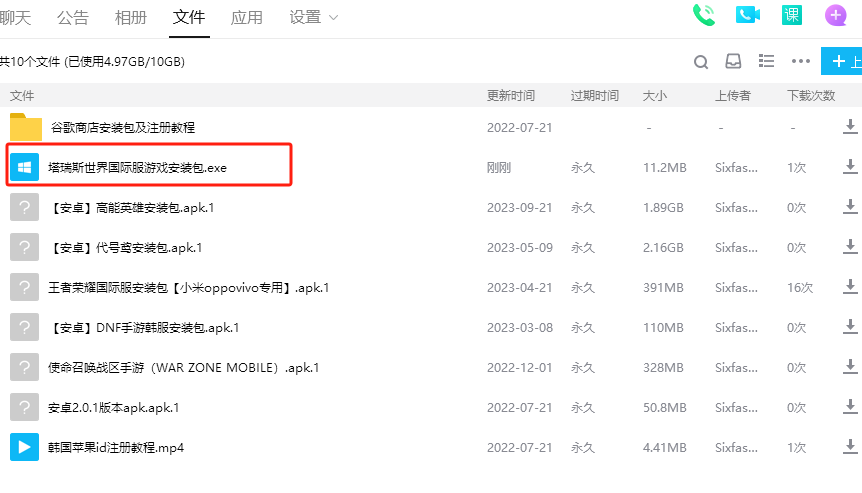
Task: Open file search with the magnifier icon
Action: 702,61
